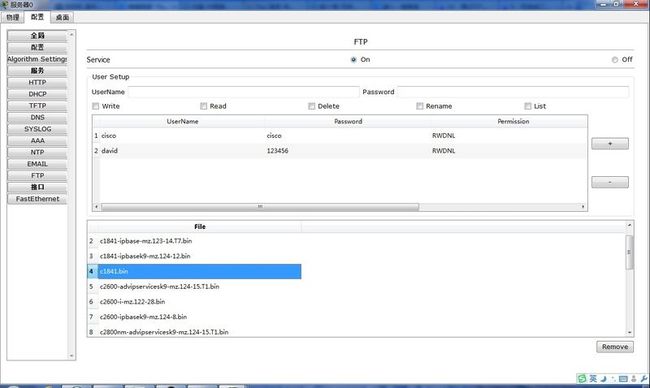Click the file list vertical scrollbar thumb
The width and height of the screenshot is (650, 388).
(629, 252)
